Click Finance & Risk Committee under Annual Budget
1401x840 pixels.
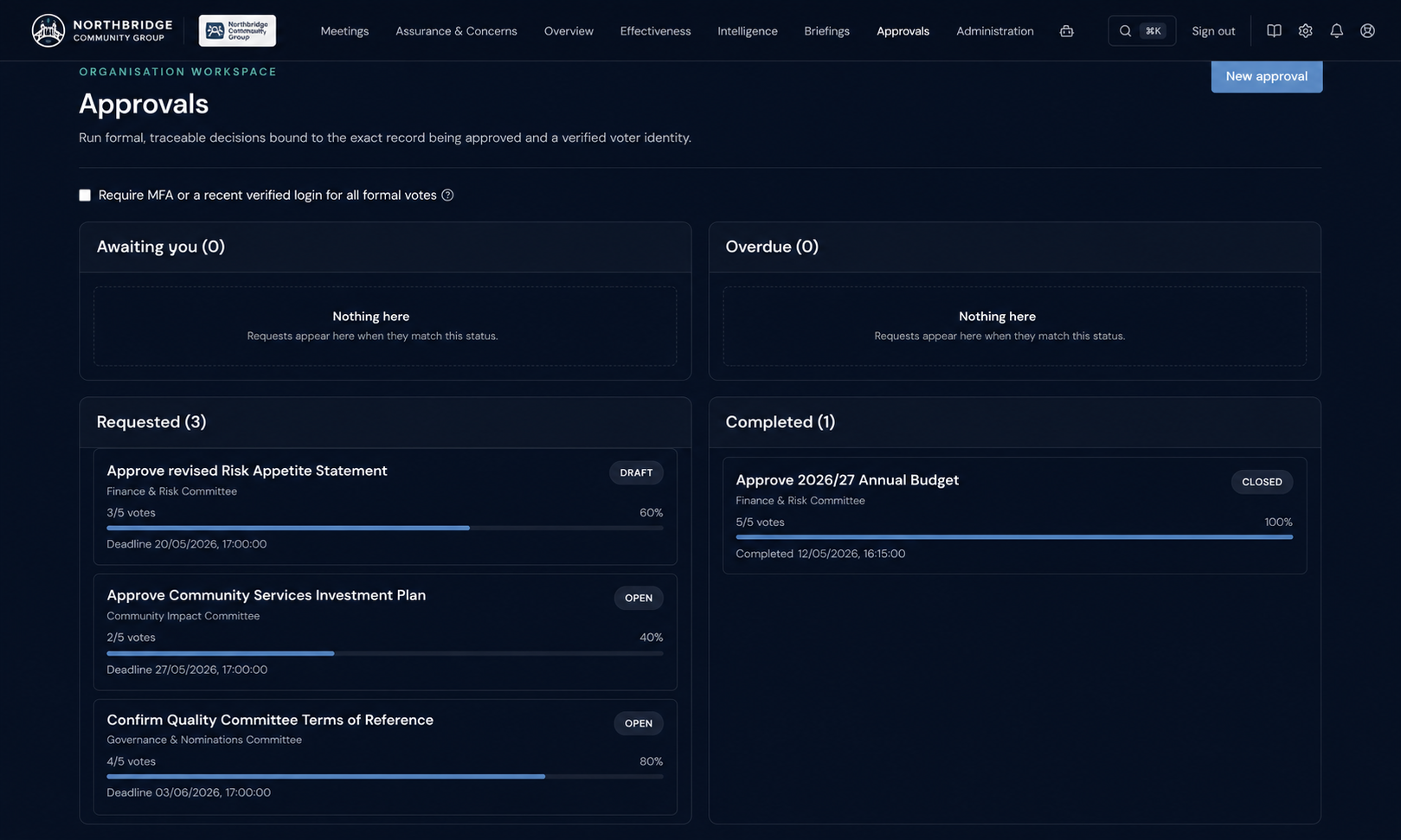(800, 501)
